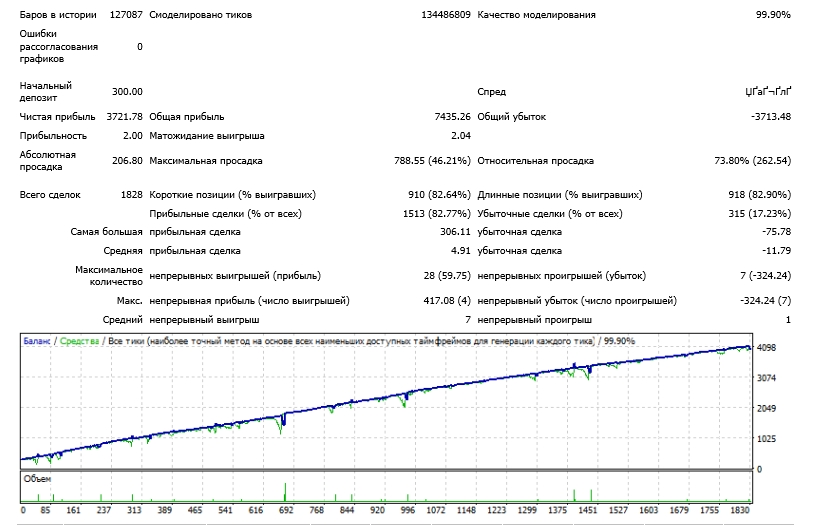Screen dimensions: 815x525
Task: Select the 4098 label on chart axis
Action: pyautogui.click(x=766, y=347)
